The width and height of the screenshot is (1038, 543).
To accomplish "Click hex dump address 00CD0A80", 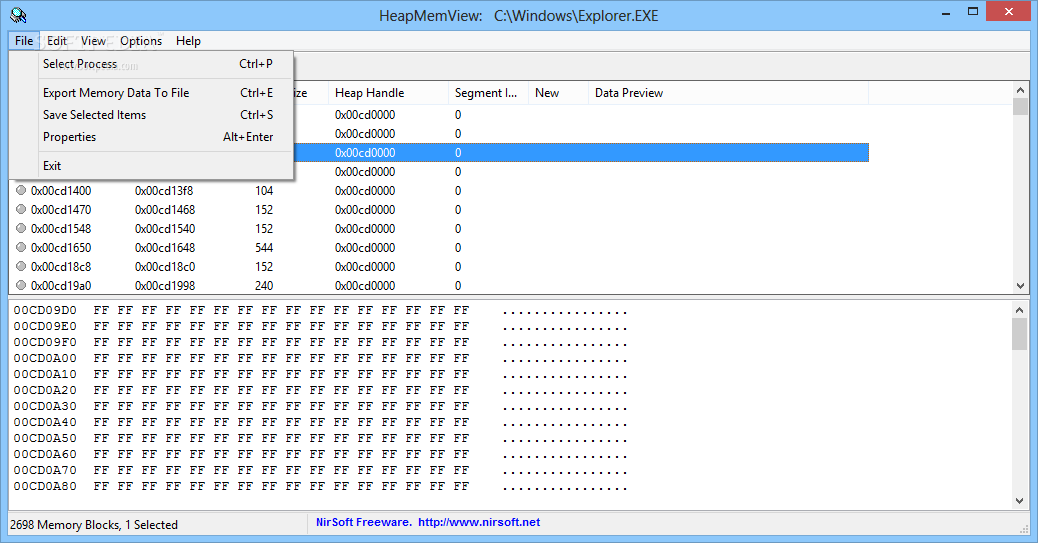I will coord(45,486).
